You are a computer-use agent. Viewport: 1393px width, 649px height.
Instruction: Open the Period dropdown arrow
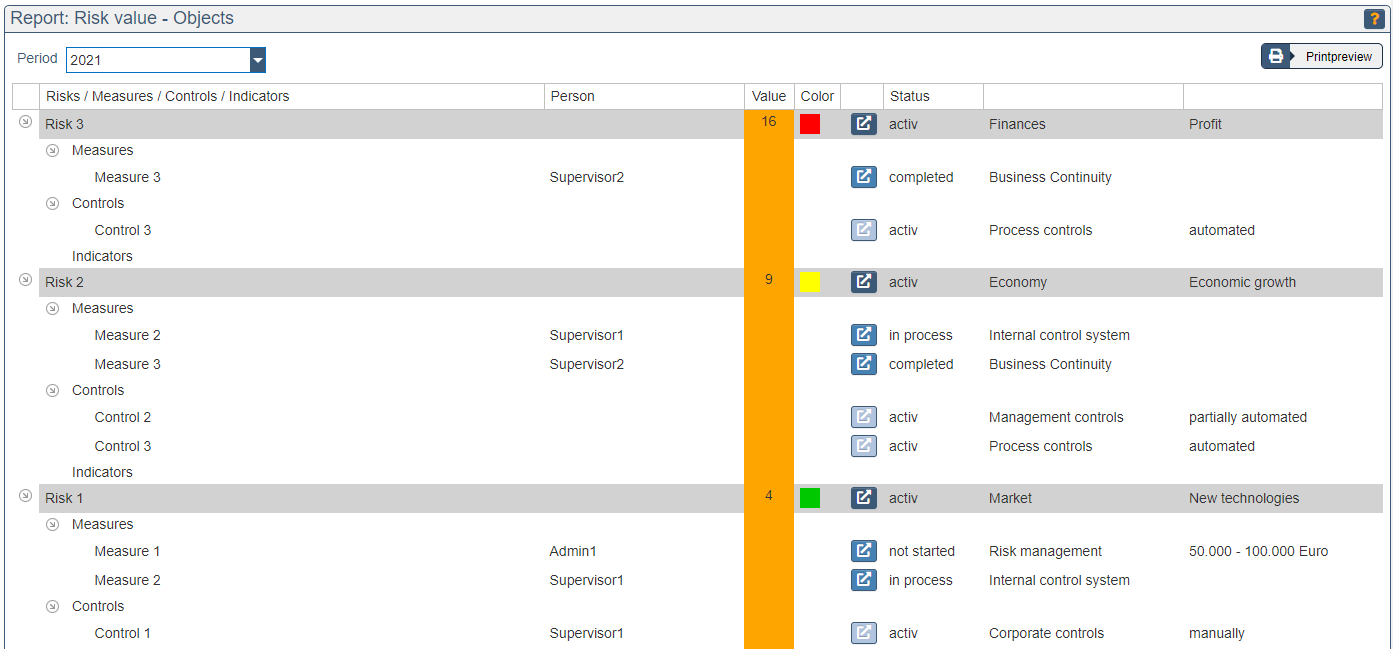[258, 60]
